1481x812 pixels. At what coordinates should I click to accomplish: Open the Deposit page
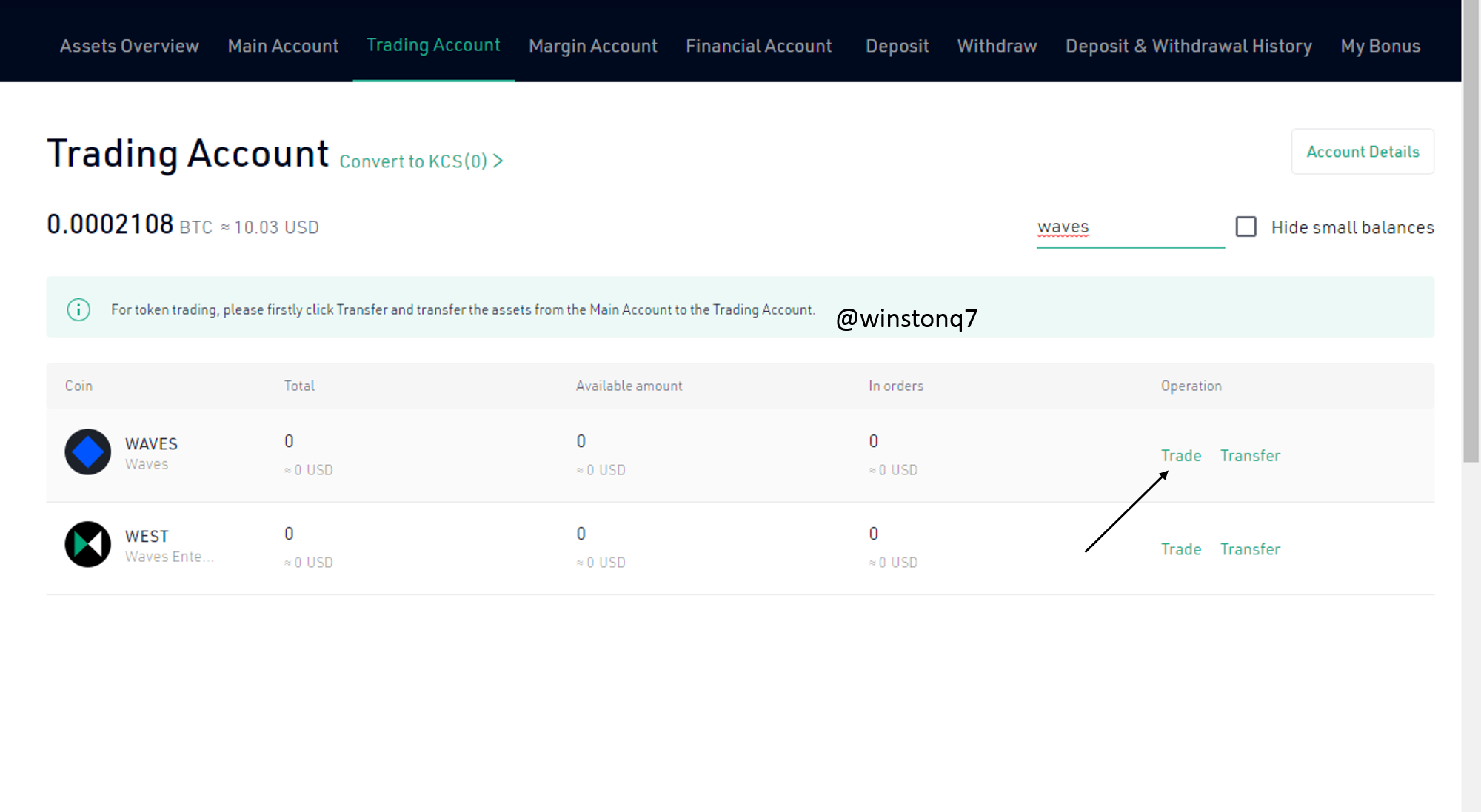tap(897, 46)
